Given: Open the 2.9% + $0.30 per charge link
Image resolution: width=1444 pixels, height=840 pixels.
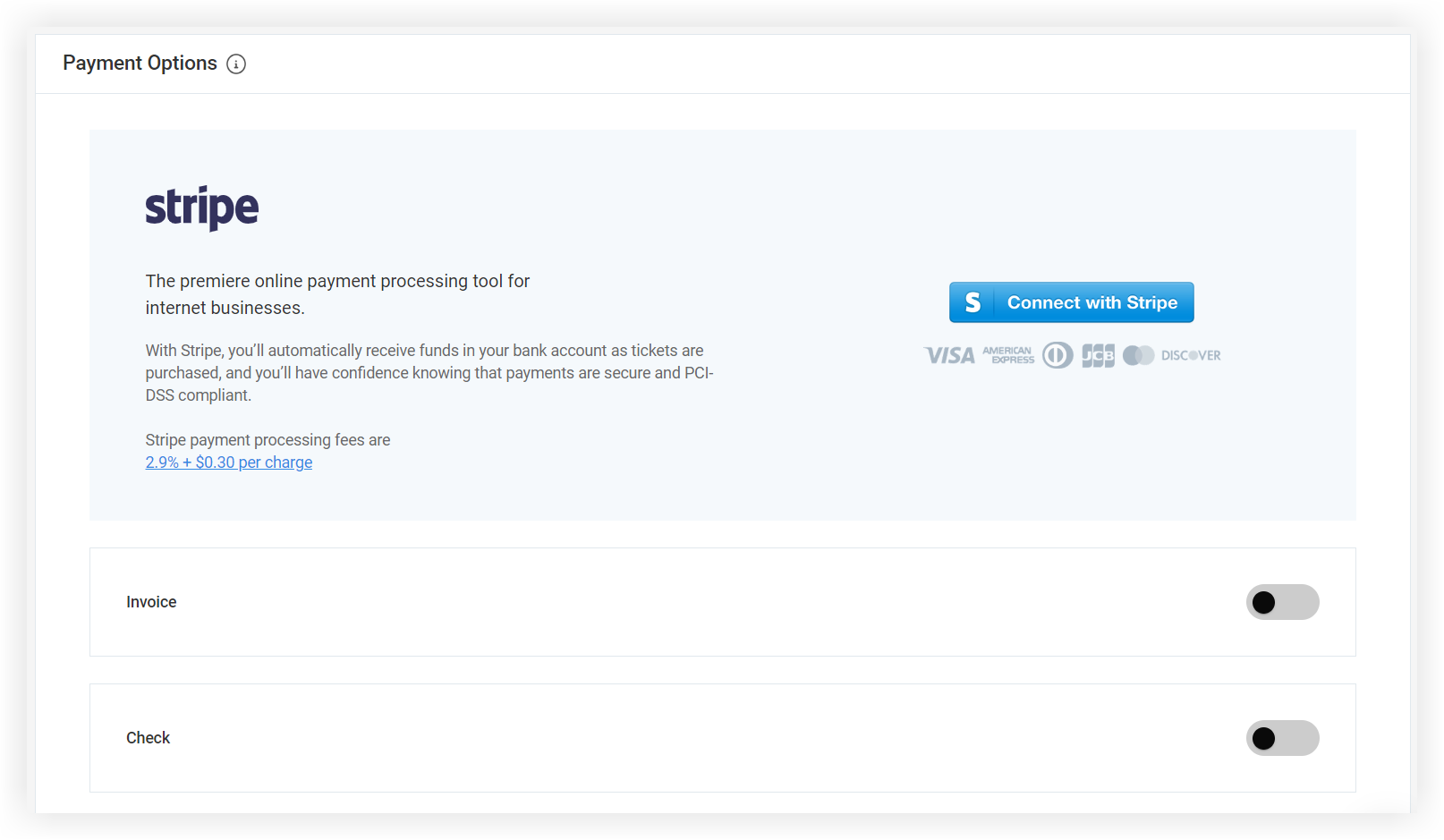Looking at the screenshot, I should click(229, 462).
